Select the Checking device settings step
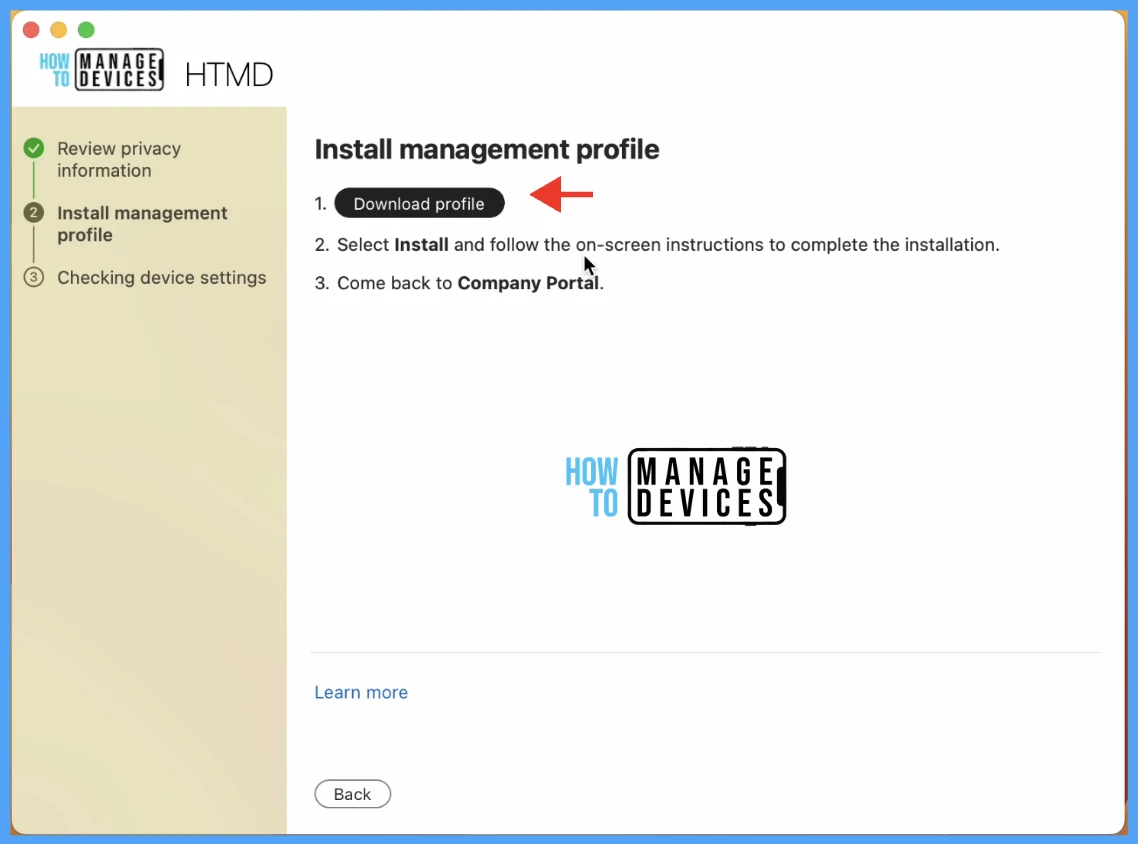Screen dimensions: 1138x844 (x=161, y=277)
